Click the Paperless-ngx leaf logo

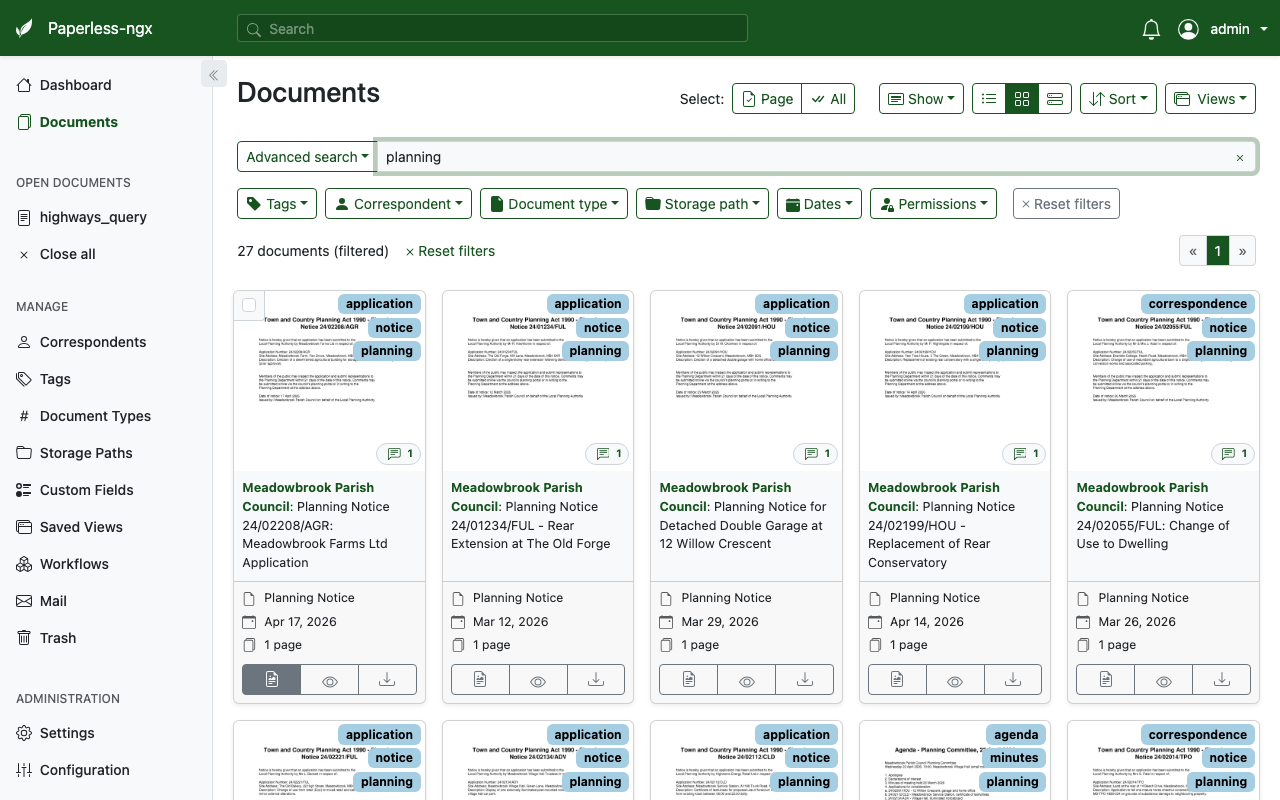(25, 28)
